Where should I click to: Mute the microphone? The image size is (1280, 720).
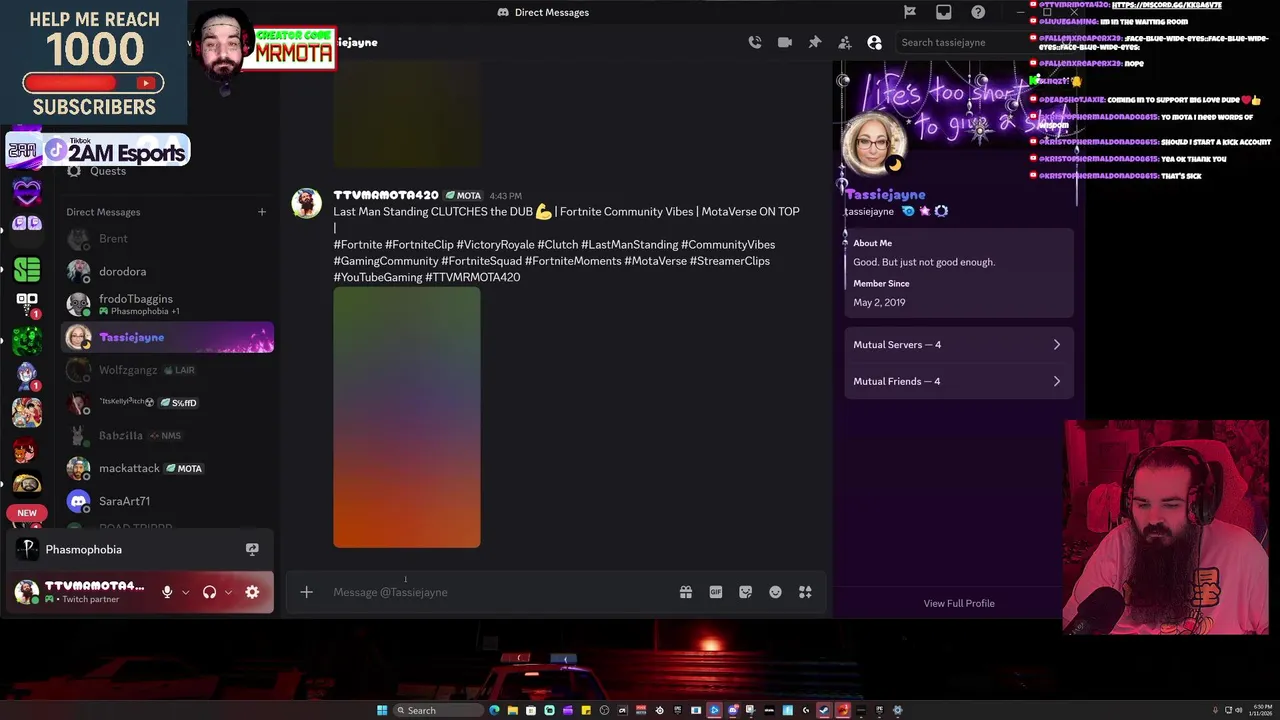pos(167,592)
